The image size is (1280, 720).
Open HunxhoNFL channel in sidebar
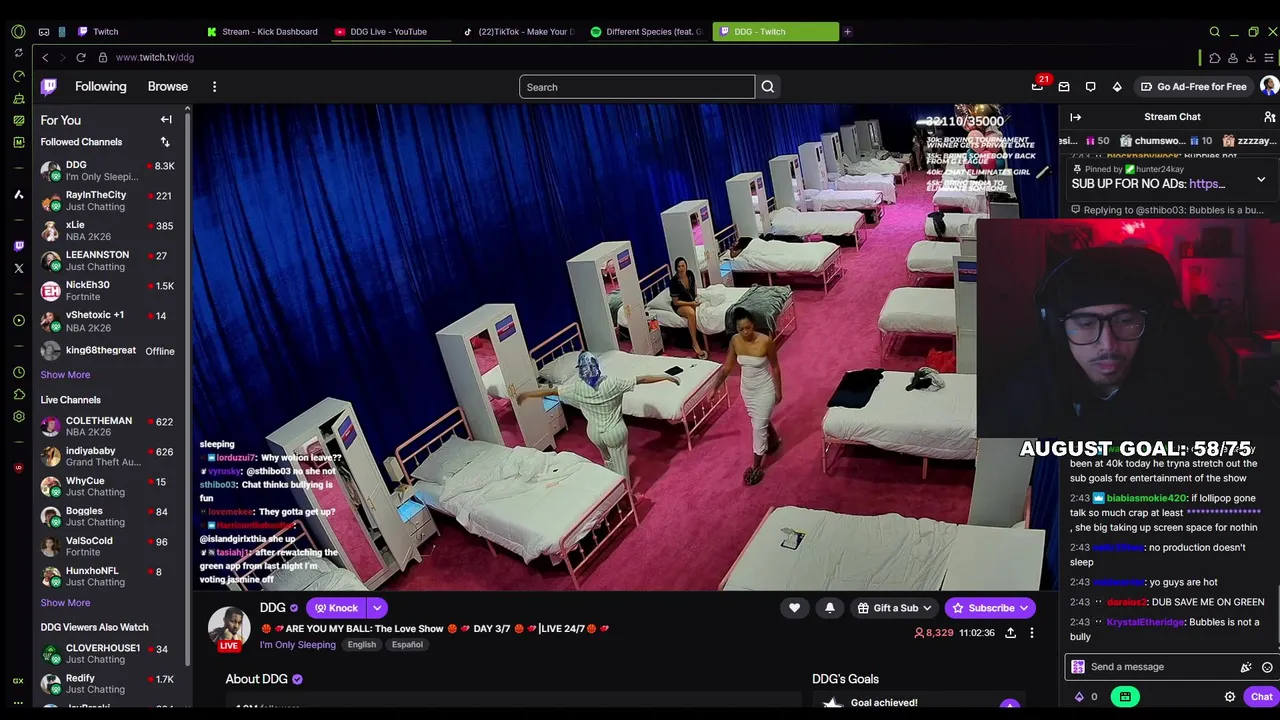click(x=108, y=577)
